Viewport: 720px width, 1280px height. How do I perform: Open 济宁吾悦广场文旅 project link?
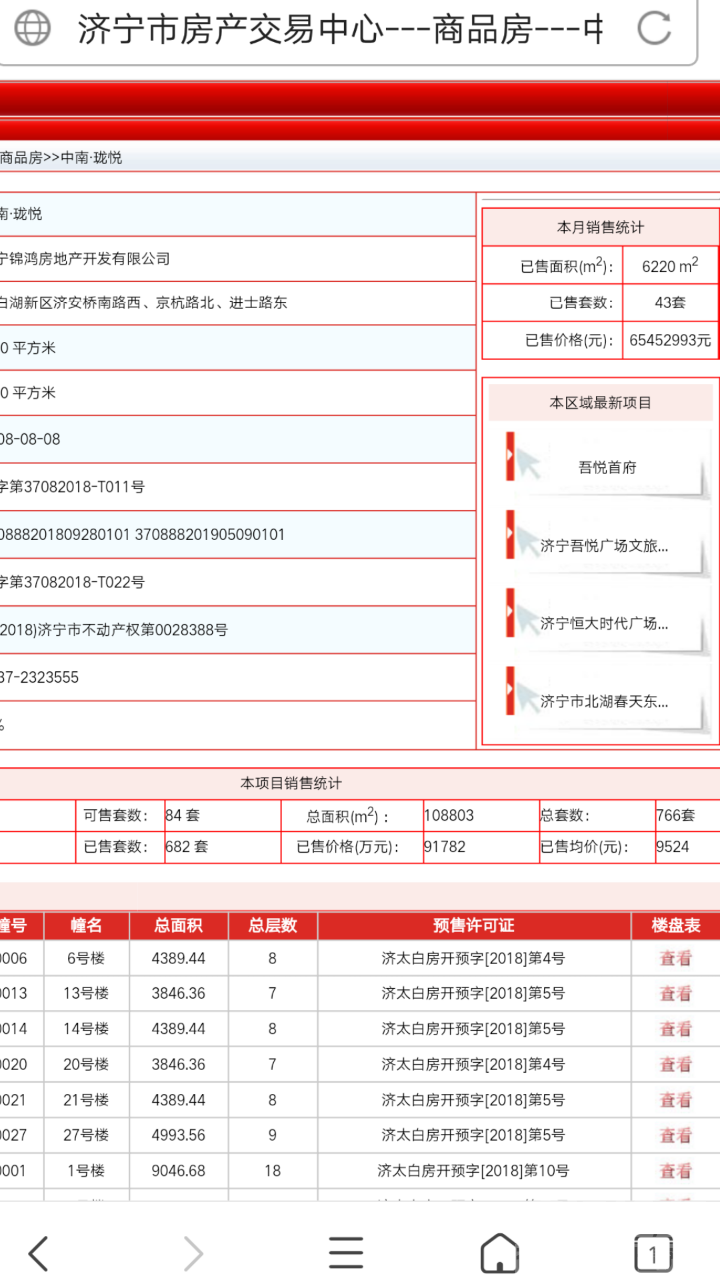click(x=604, y=546)
